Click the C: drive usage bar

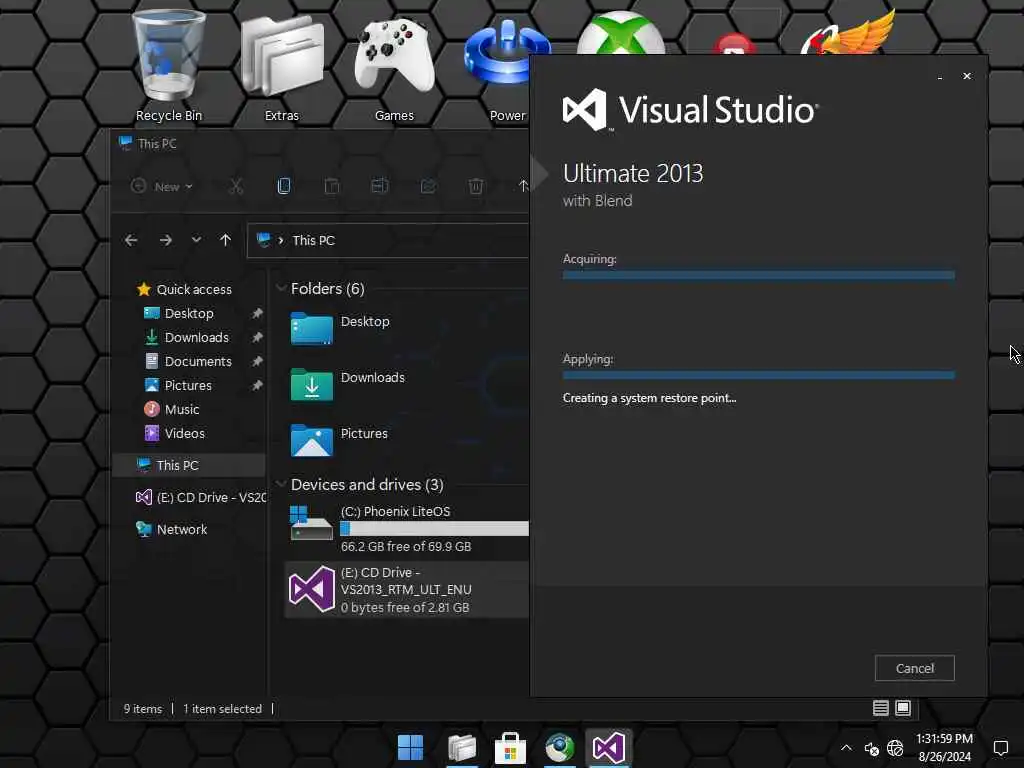click(434, 528)
